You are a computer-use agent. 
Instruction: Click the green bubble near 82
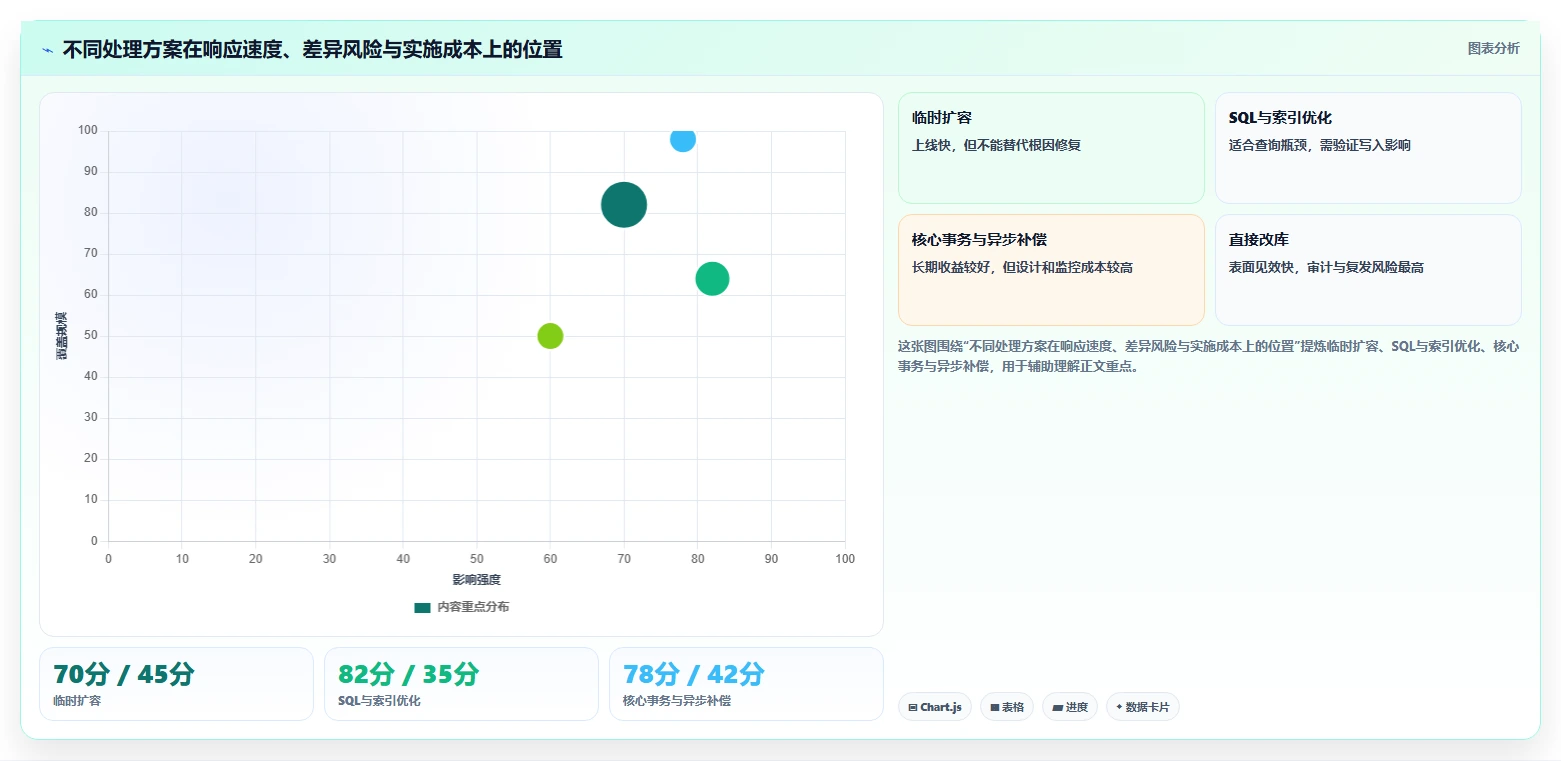(x=712, y=279)
